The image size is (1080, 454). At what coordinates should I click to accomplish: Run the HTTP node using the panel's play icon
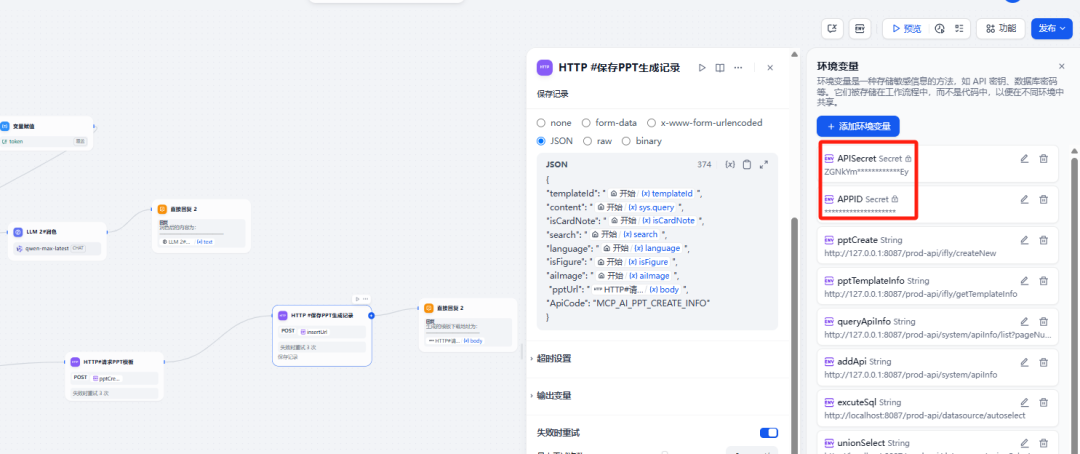coord(702,68)
